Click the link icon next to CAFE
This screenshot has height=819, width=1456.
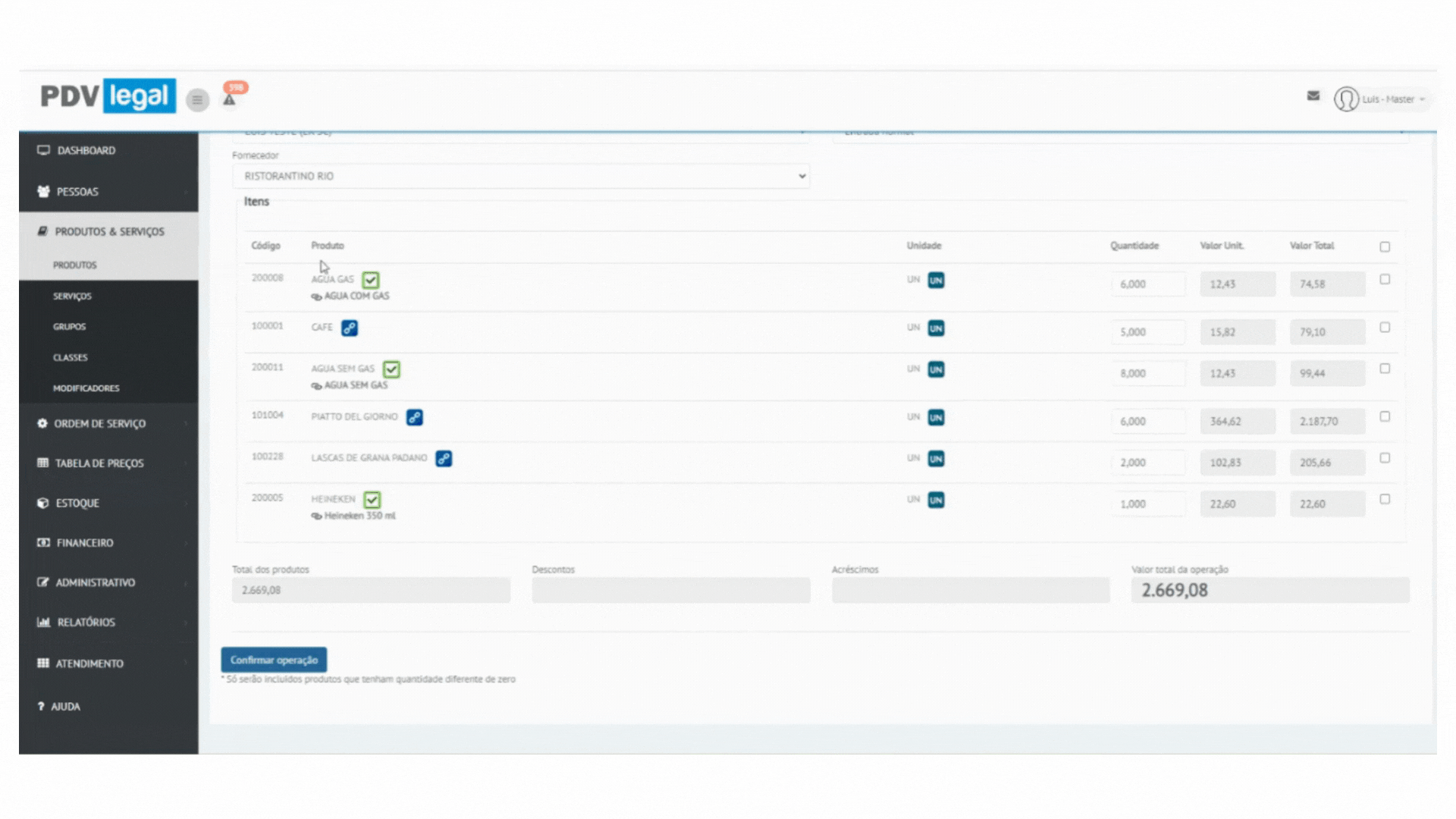[349, 328]
